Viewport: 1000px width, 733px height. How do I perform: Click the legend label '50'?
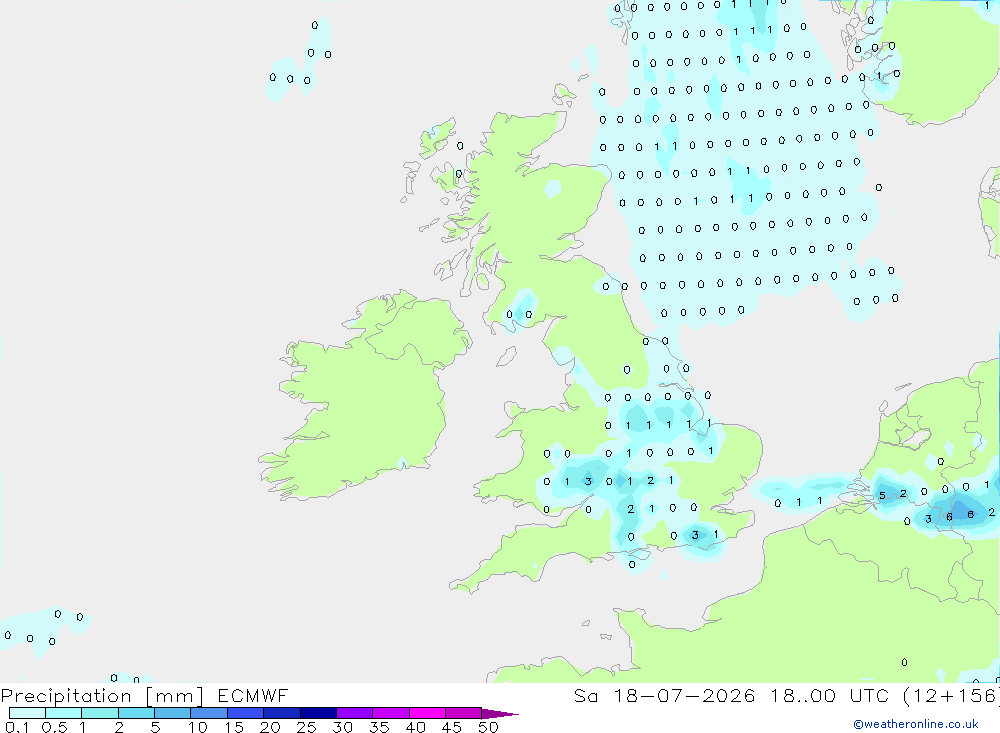coord(489,727)
